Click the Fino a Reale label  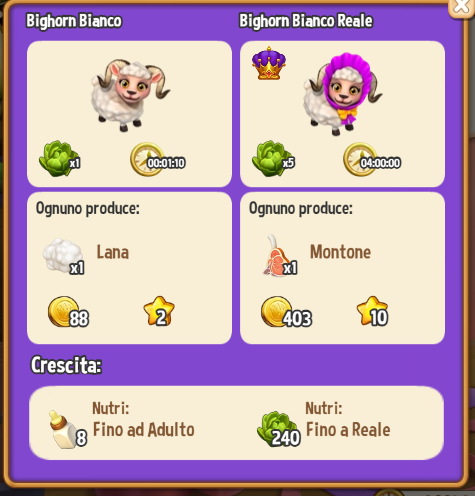coord(348,429)
